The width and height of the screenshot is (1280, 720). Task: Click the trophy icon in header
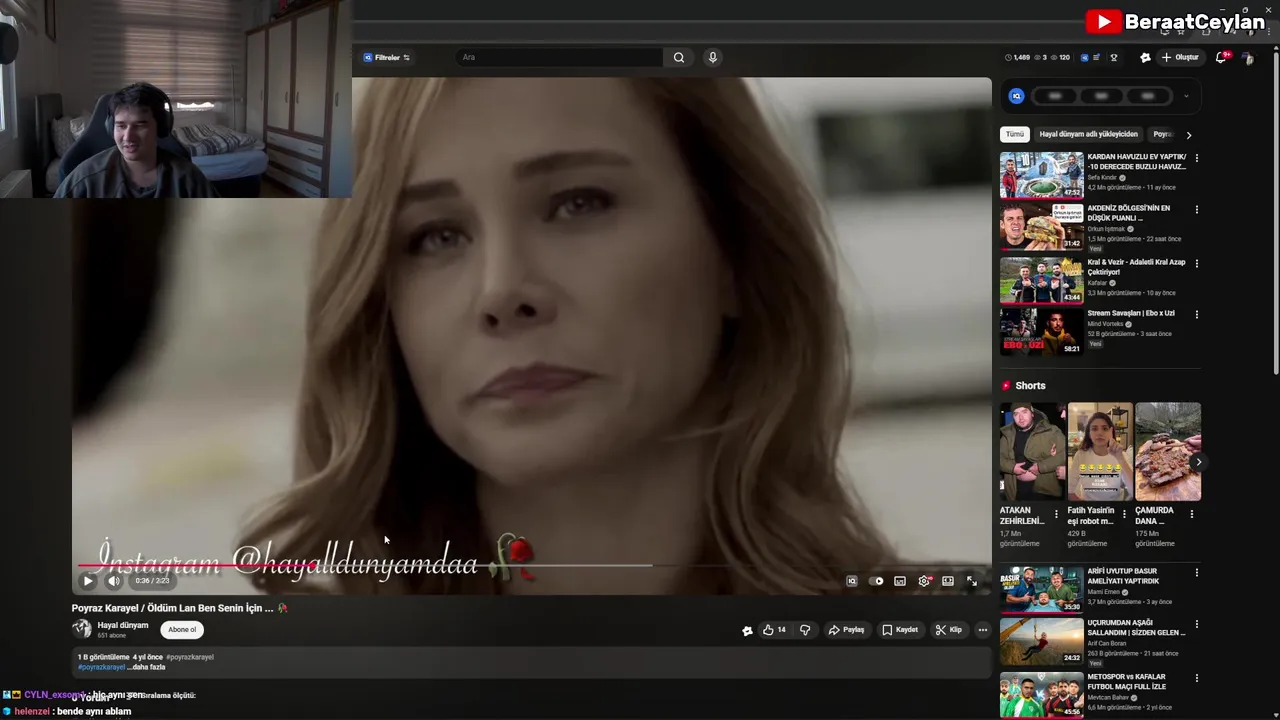pyautogui.click(x=1114, y=58)
